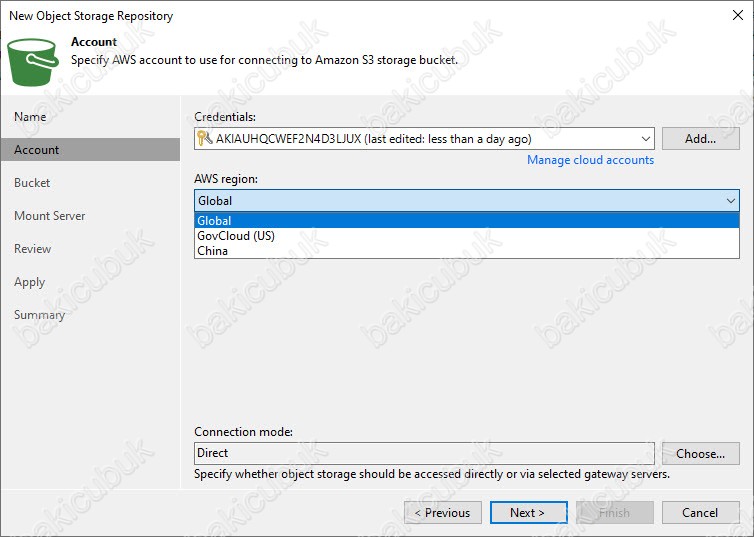Click the Cancel button
Image resolution: width=754 pixels, height=537 pixels.
pyautogui.click(x=700, y=512)
